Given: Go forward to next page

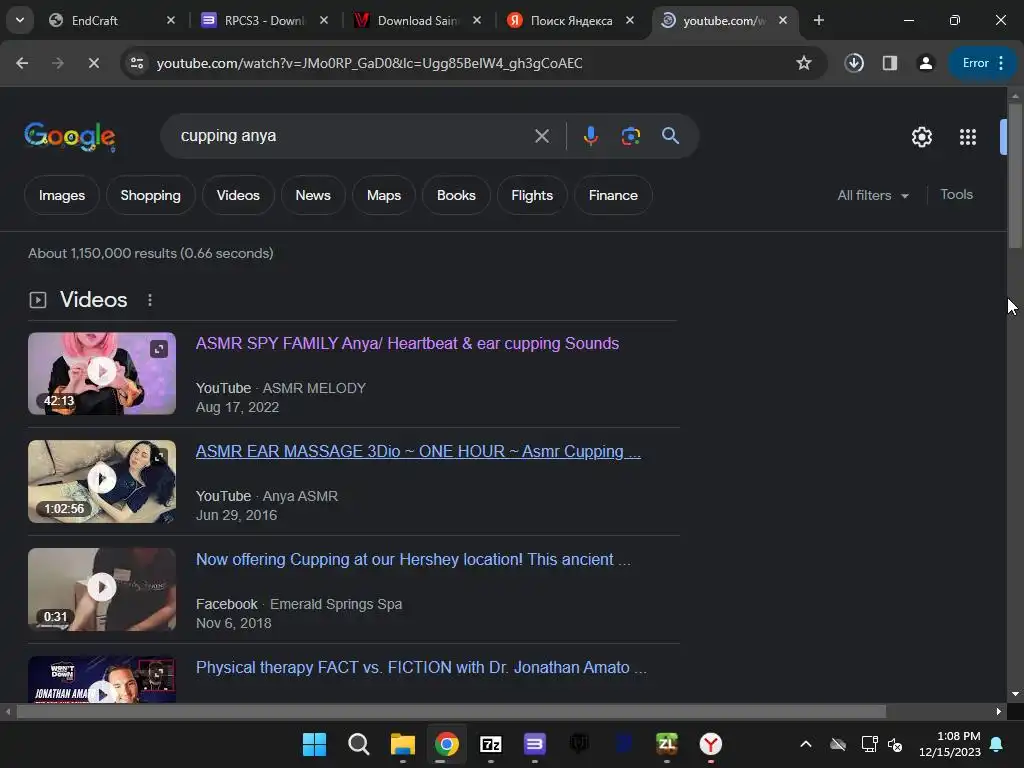Looking at the screenshot, I should pos(58,63).
